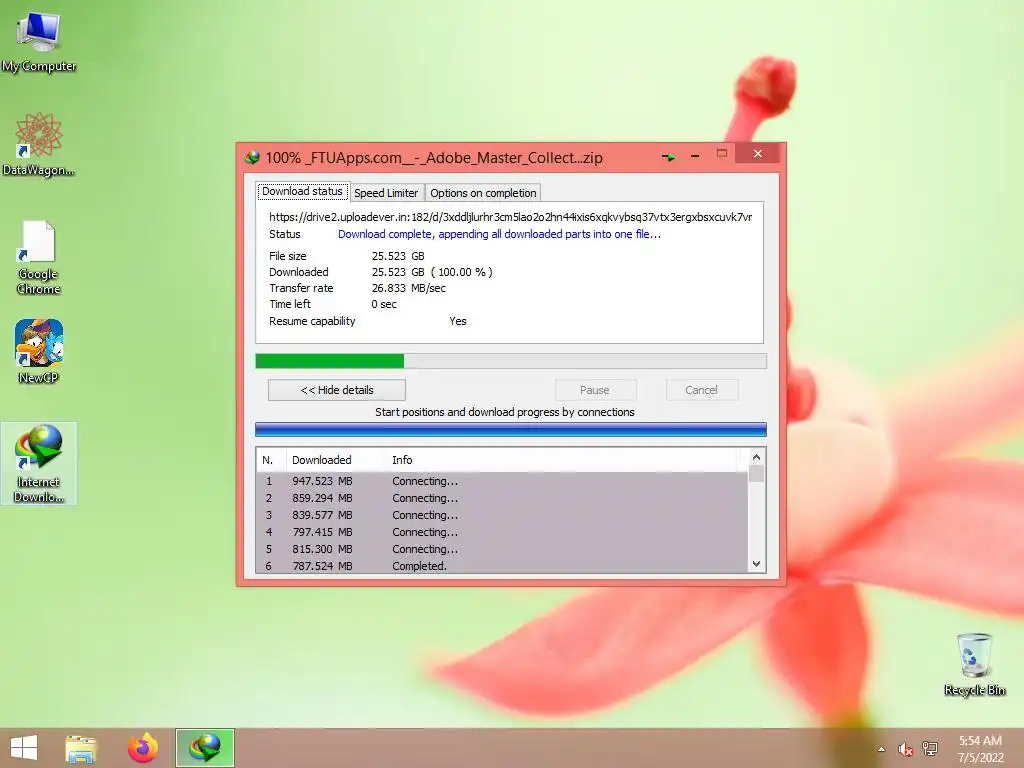Image resolution: width=1024 pixels, height=768 pixels.
Task: Click the N. column header
Action: tap(271, 460)
